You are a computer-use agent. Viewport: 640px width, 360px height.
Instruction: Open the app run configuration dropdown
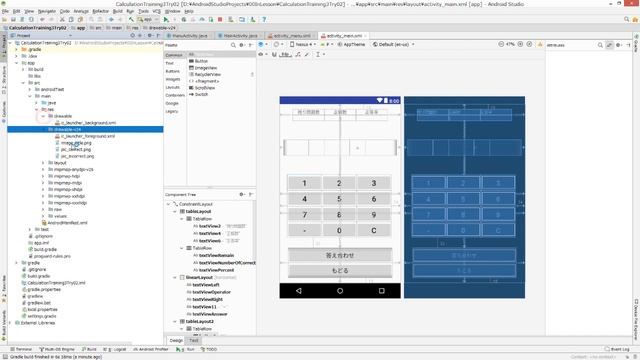(x=148, y=19)
